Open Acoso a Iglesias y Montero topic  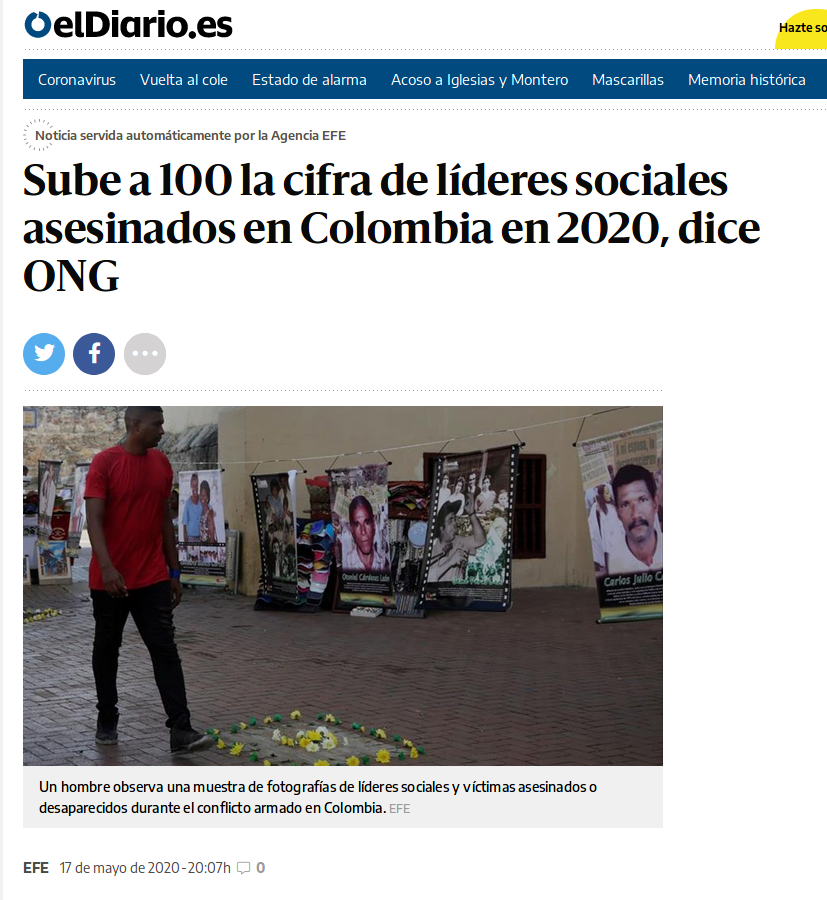(479, 80)
